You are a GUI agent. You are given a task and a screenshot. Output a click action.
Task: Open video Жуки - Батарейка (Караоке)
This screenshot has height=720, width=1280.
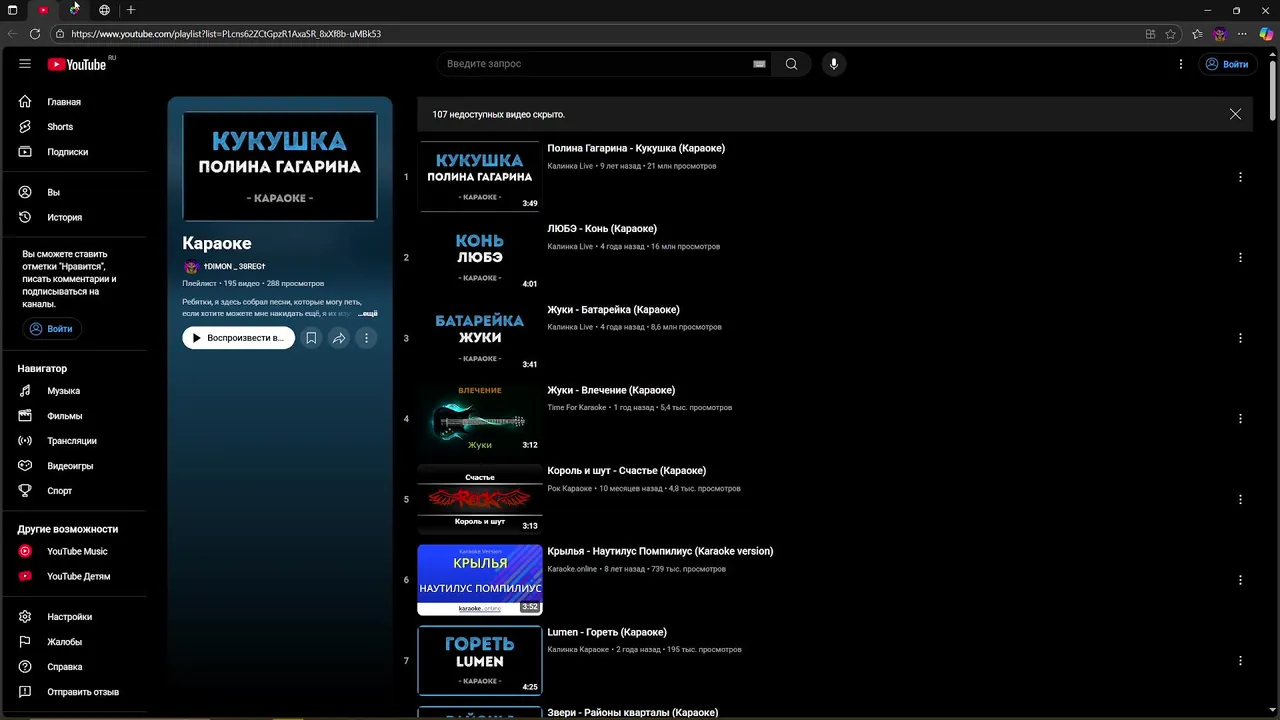pyautogui.click(x=613, y=310)
